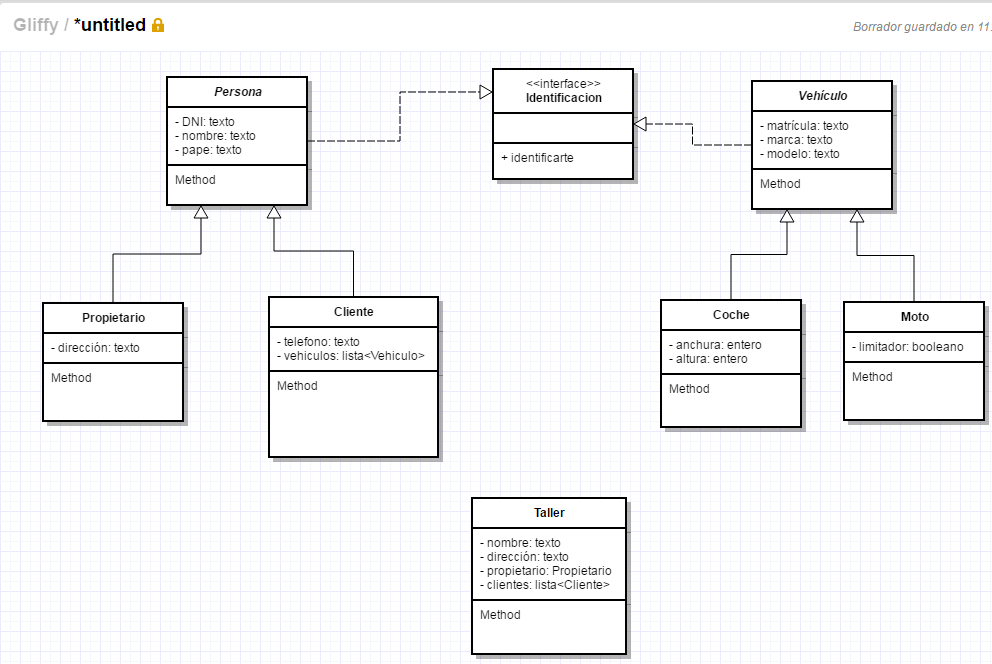Select the '- dirección: texto' attribute in Propietario
The width and height of the screenshot is (992, 664).
[x=95, y=347]
